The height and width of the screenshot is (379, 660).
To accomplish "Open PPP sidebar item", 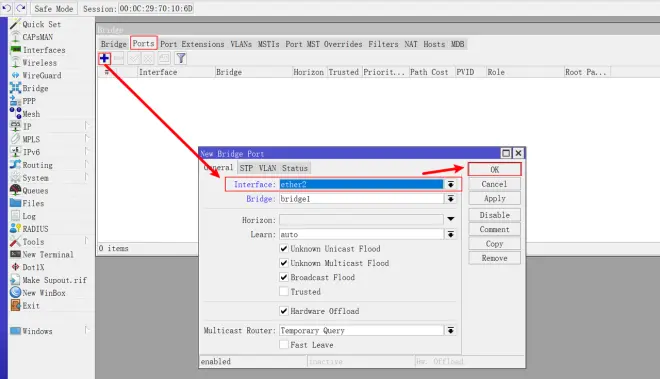I will tap(29, 101).
